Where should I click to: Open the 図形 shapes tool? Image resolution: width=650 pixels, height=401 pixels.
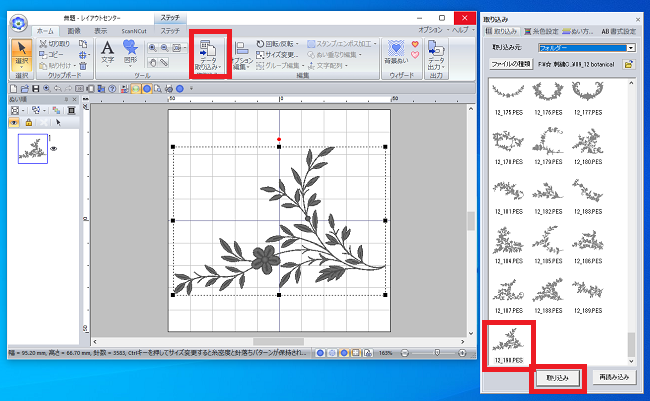coord(130,55)
